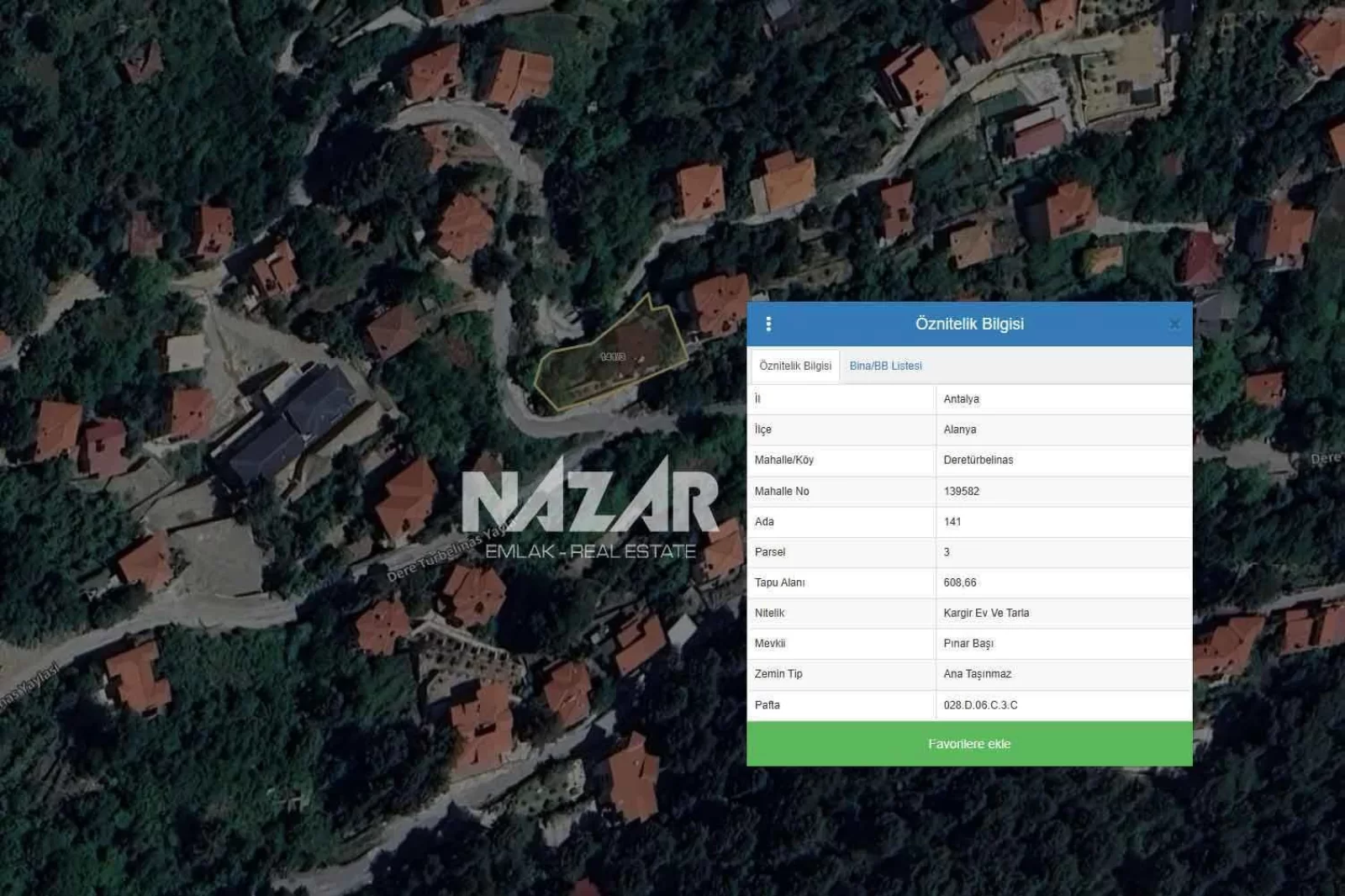Click the Nitelik value Kargir Ev Ve Tarla
This screenshot has height=896, width=1345.
tap(986, 613)
